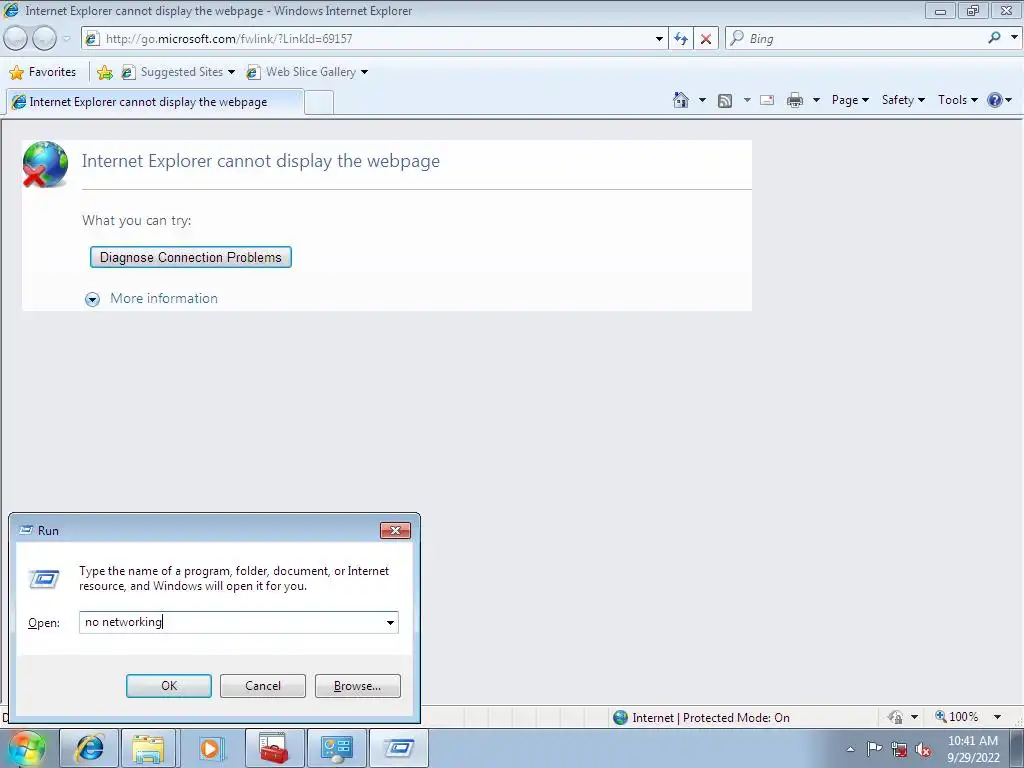Click Internet Explorer taskbar icon
Viewport: 1024px width, 768px height.
(89, 748)
